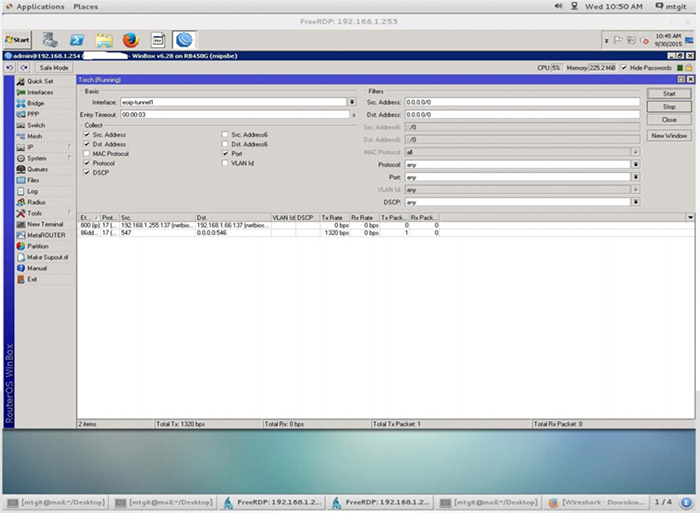The width and height of the screenshot is (700, 513).
Task: Enable VLAN Id collect checkbox
Action: (x=225, y=163)
